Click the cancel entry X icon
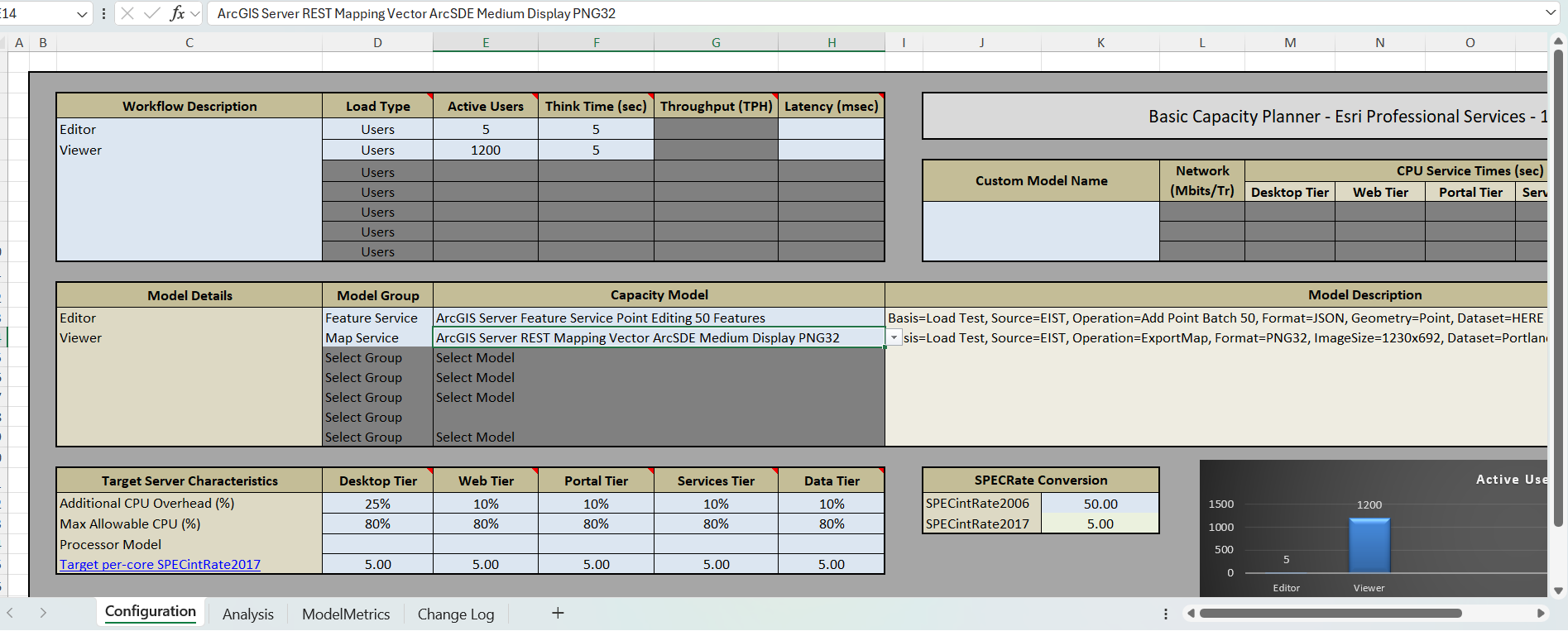Screen dimensions: 1568x631 (x=127, y=13)
